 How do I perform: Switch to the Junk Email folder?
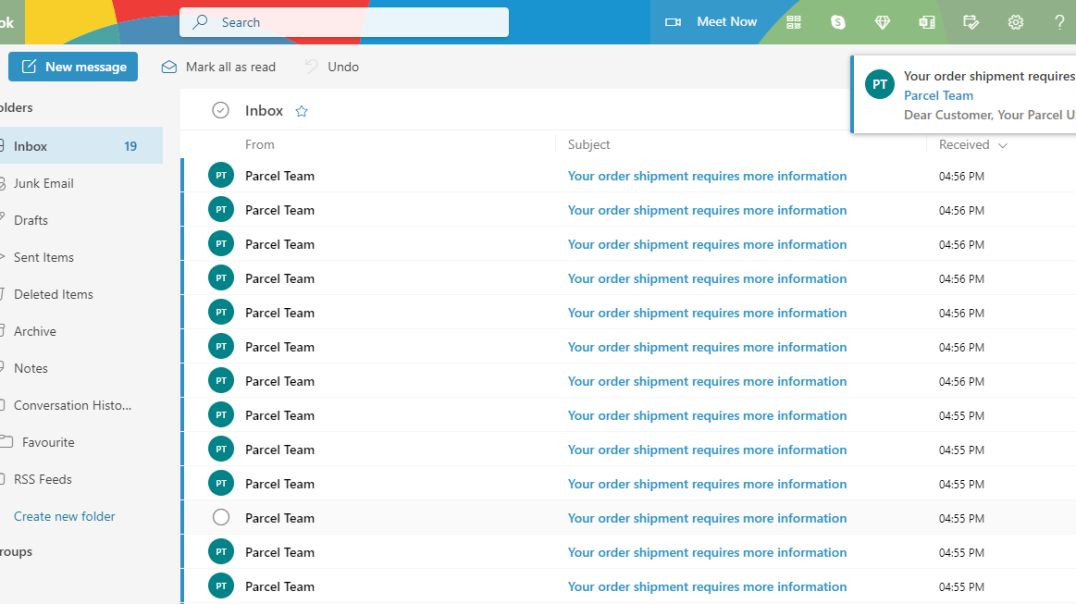click(x=44, y=183)
